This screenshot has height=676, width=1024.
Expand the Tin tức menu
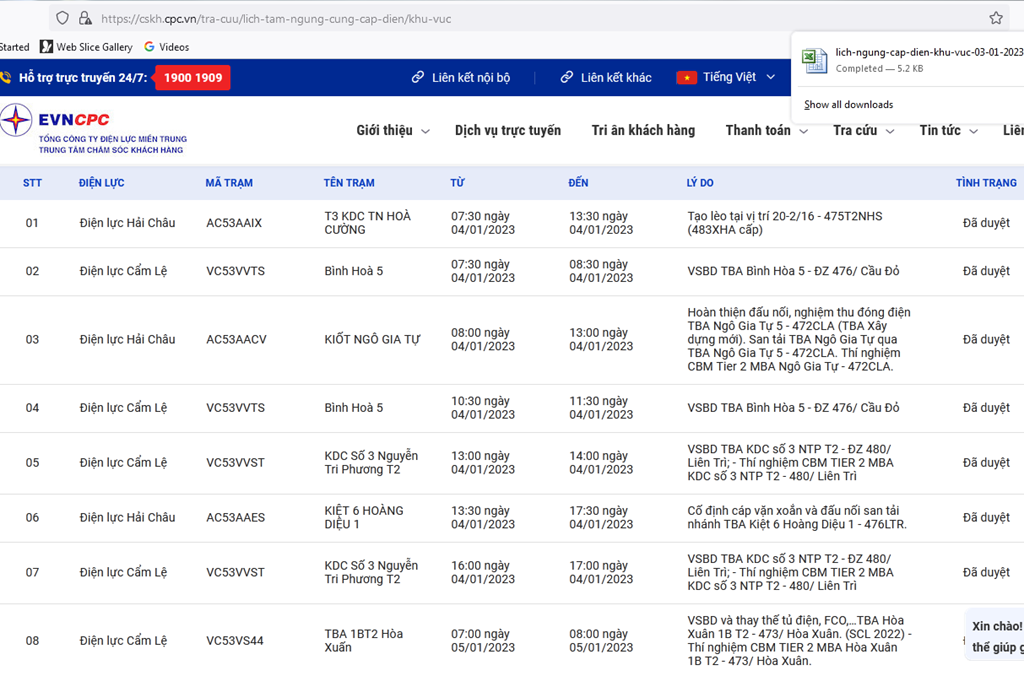pyautogui.click(x=948, y=131)
